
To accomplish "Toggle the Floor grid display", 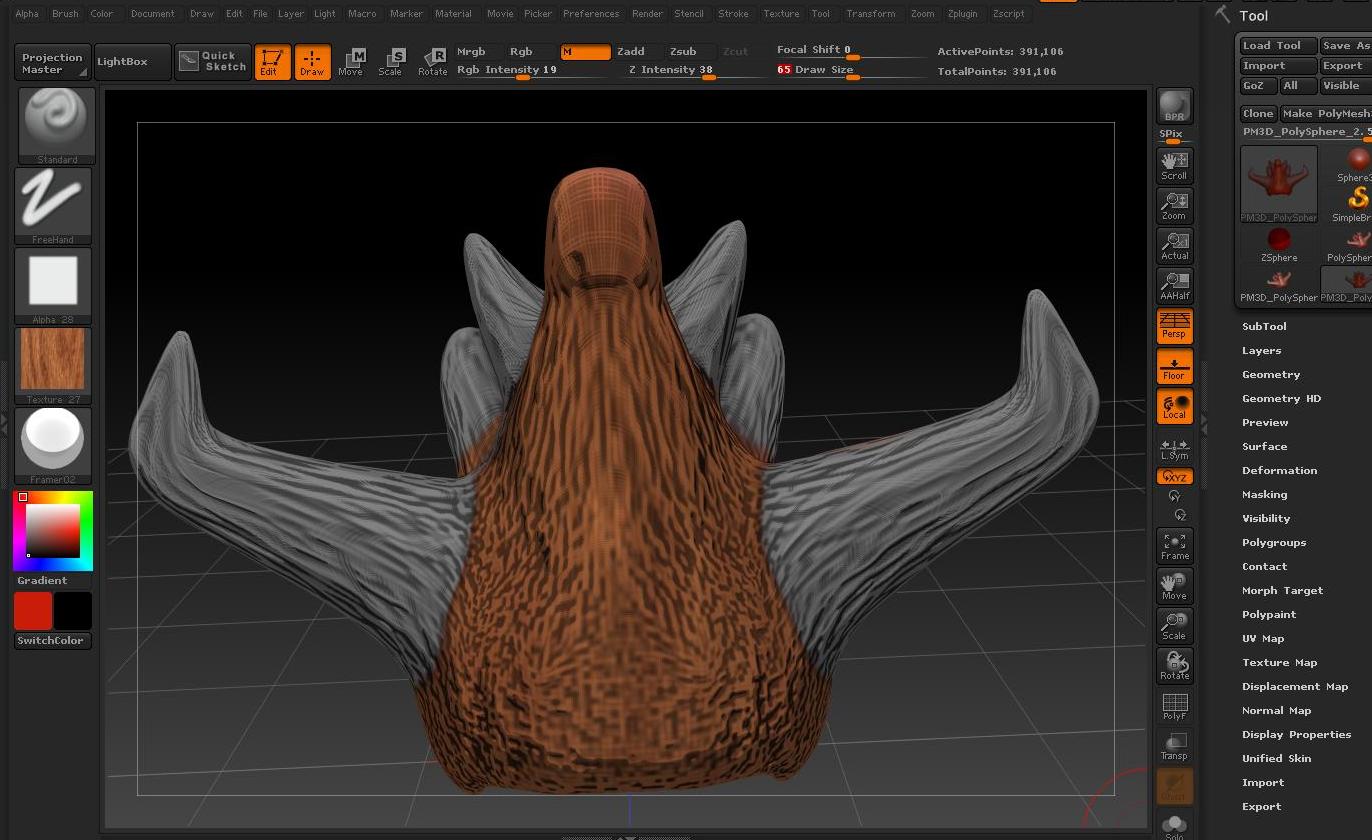I will [x=1173, y=366].
